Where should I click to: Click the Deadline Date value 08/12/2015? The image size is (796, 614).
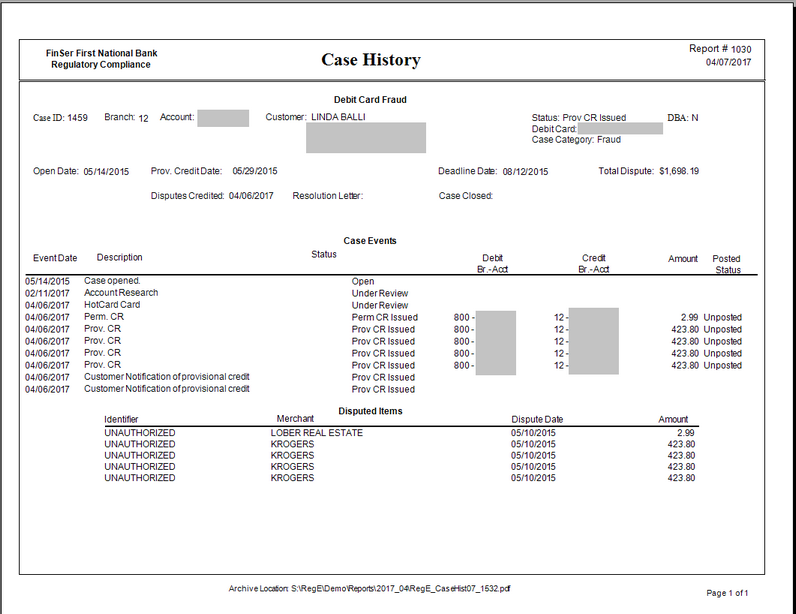pos(525,172)
